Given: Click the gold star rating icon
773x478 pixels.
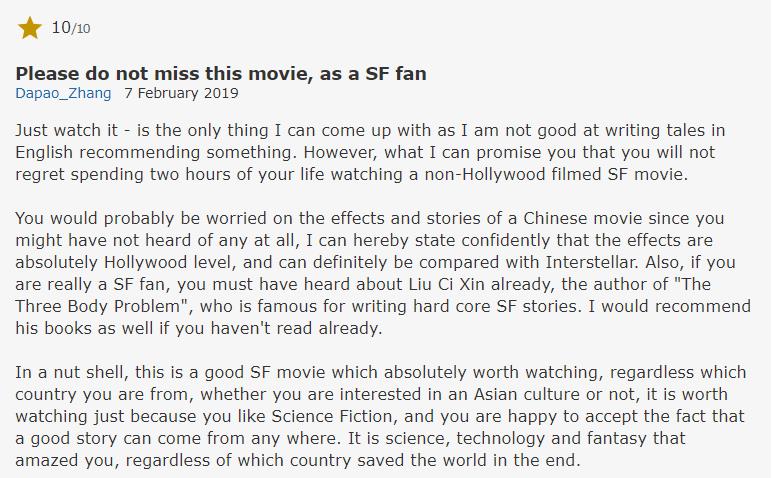Looking at the screenshot, I should (29, 28).
